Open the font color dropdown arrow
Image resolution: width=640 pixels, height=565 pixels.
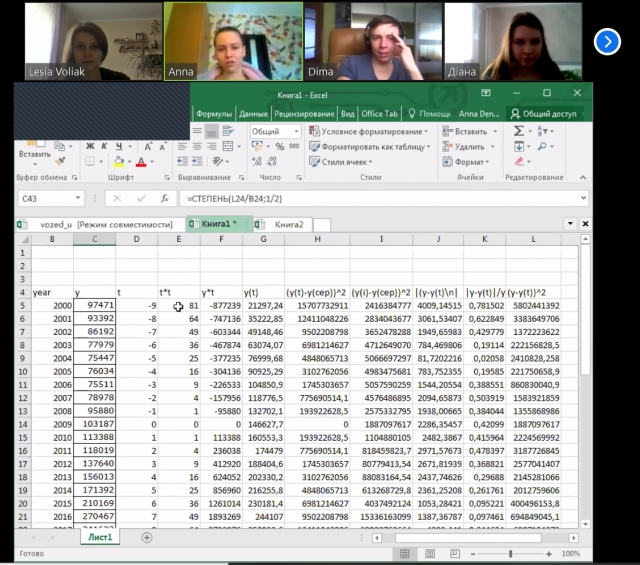152,162
